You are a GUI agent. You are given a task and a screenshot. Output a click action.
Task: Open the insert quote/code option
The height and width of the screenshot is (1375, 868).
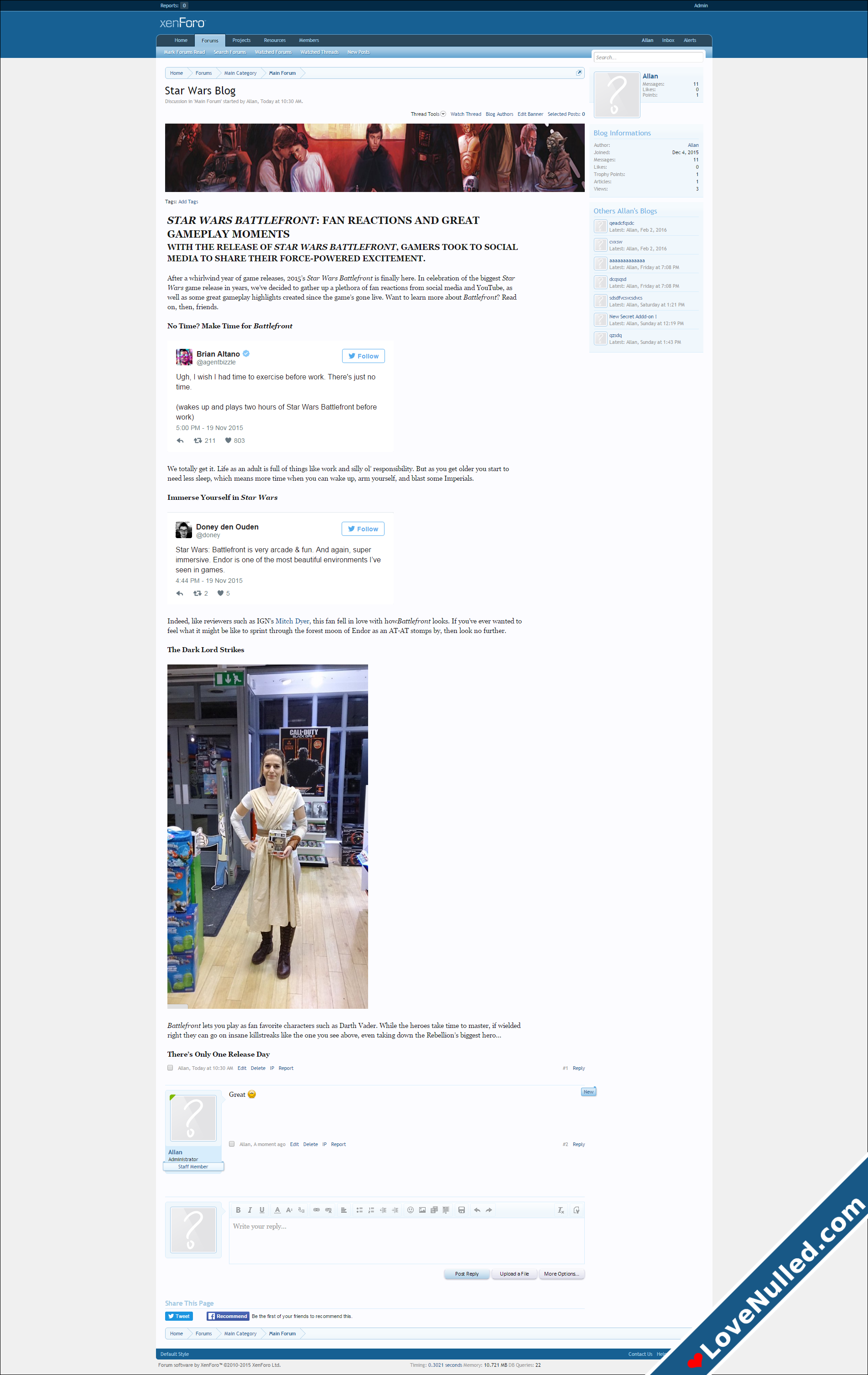coord(446,1210)
